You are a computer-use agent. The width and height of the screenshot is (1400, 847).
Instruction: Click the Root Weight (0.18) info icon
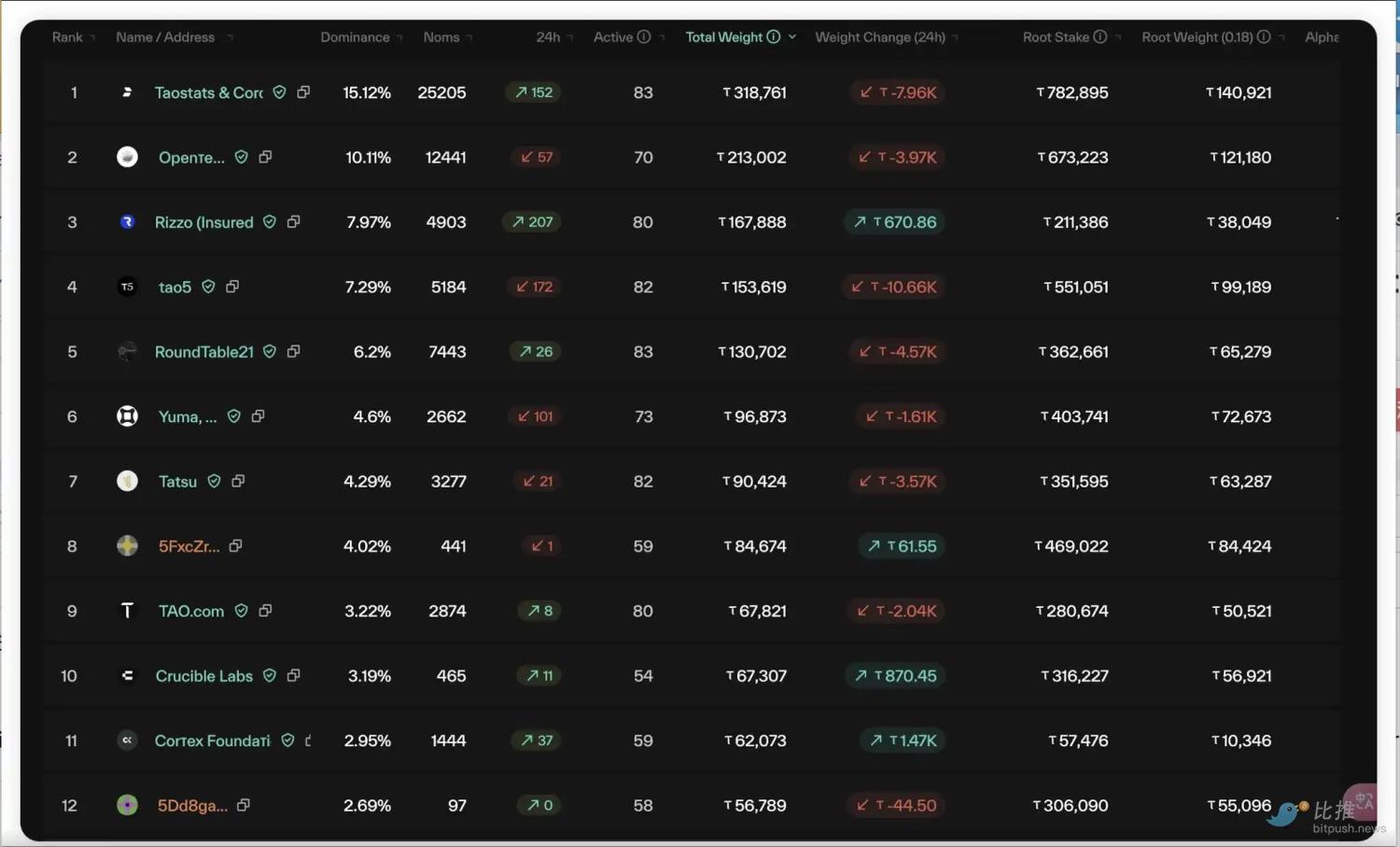pos(1264,37)
